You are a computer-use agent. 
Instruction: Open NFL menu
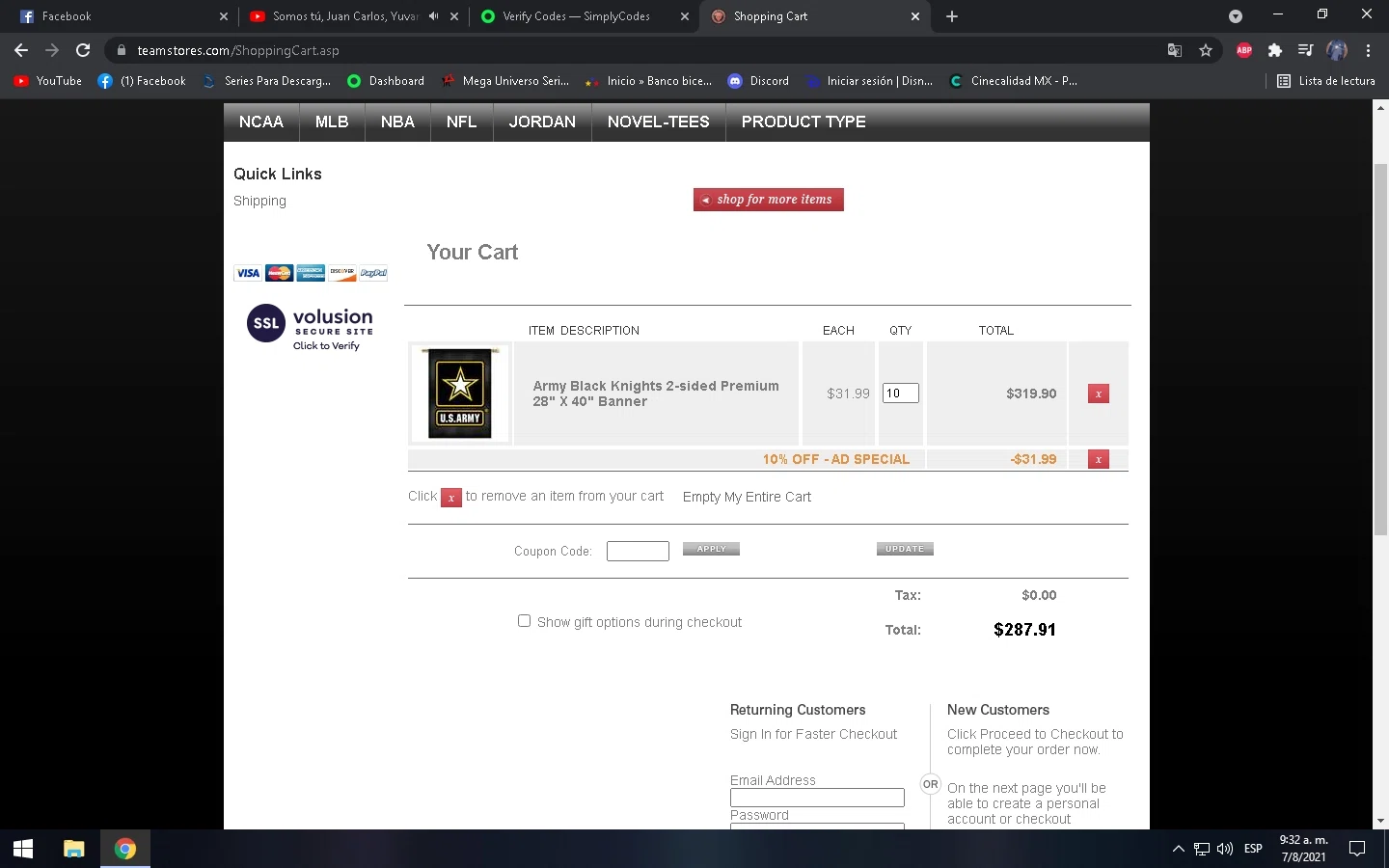point(461,122)
